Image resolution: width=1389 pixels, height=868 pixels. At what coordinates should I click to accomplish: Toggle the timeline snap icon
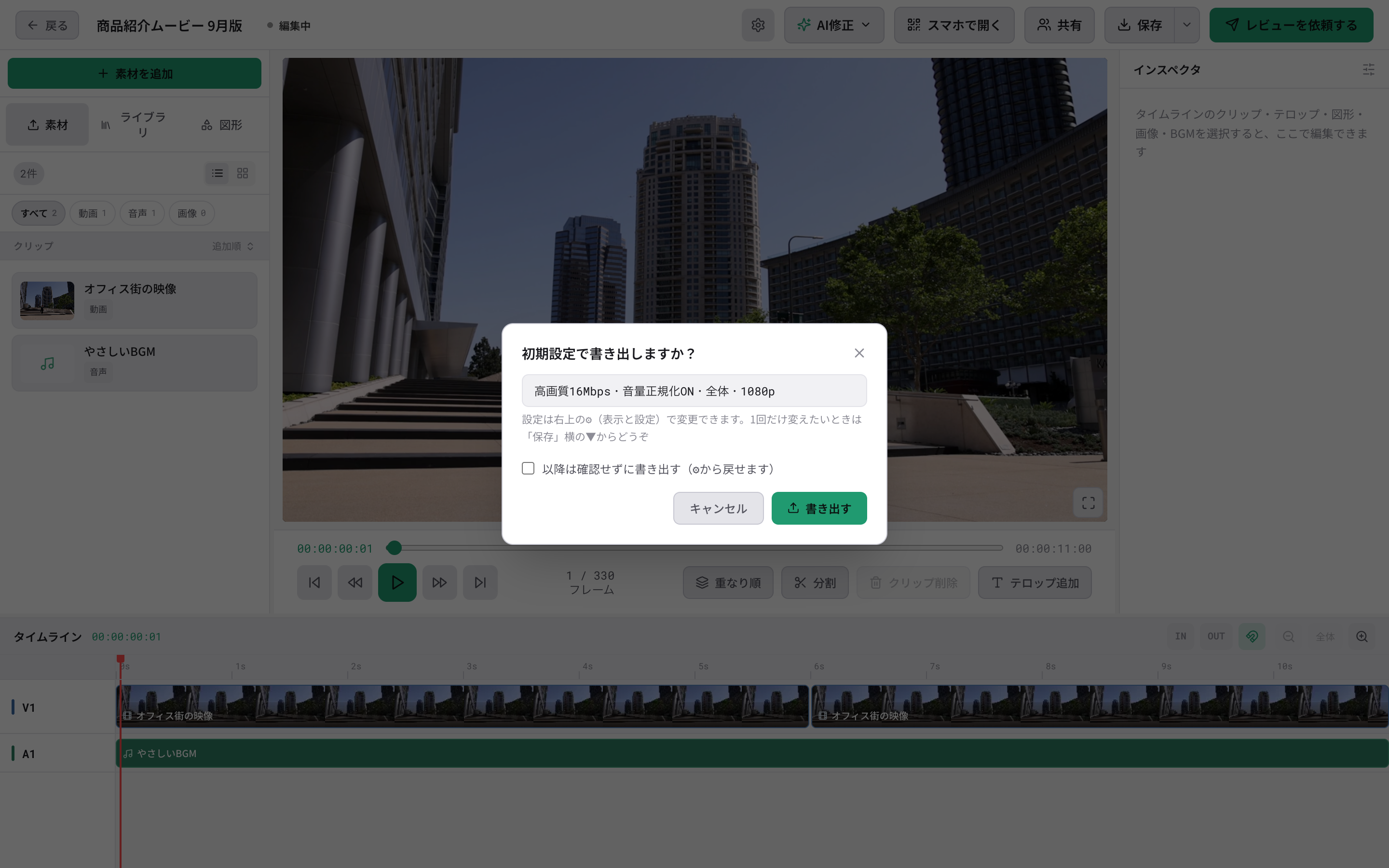coord(1252,636)
